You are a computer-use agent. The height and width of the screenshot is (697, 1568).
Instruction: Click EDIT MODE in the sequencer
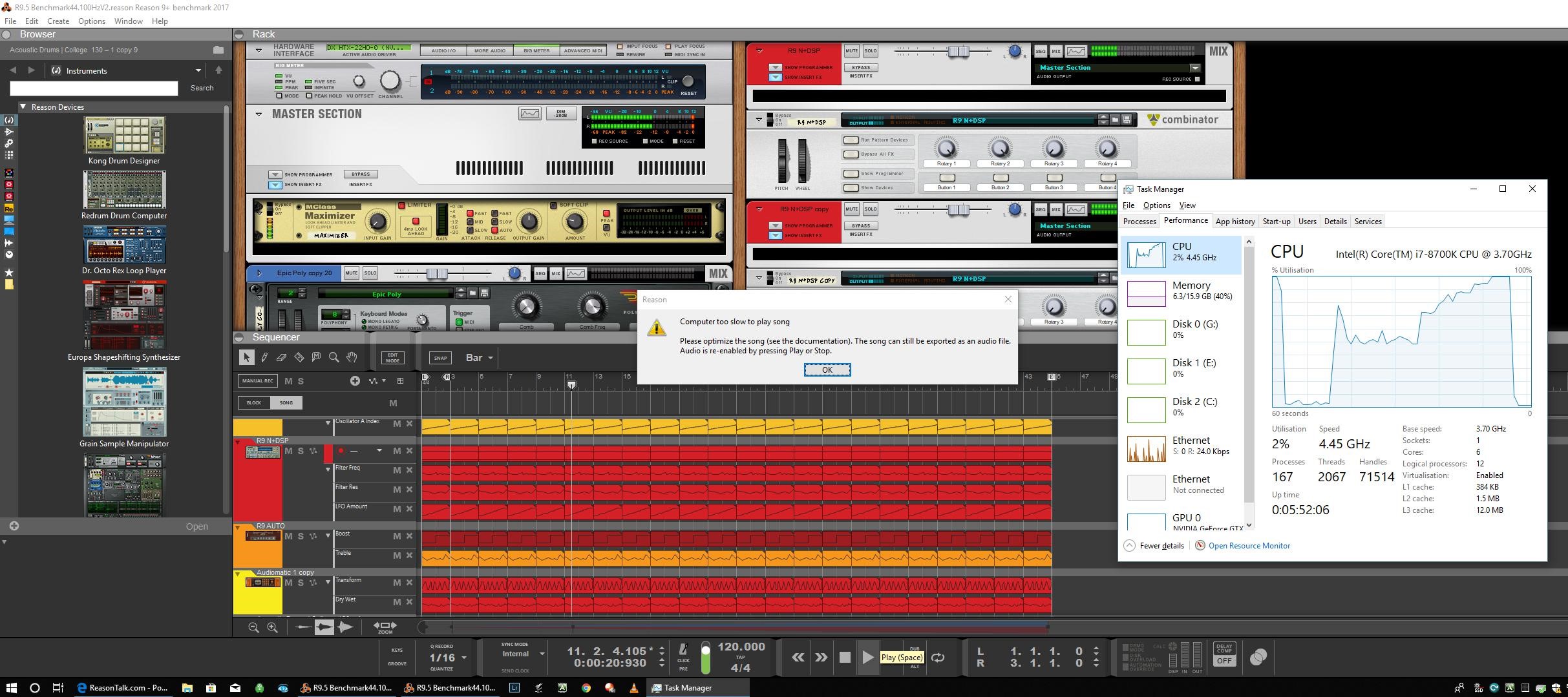(392, 358)
